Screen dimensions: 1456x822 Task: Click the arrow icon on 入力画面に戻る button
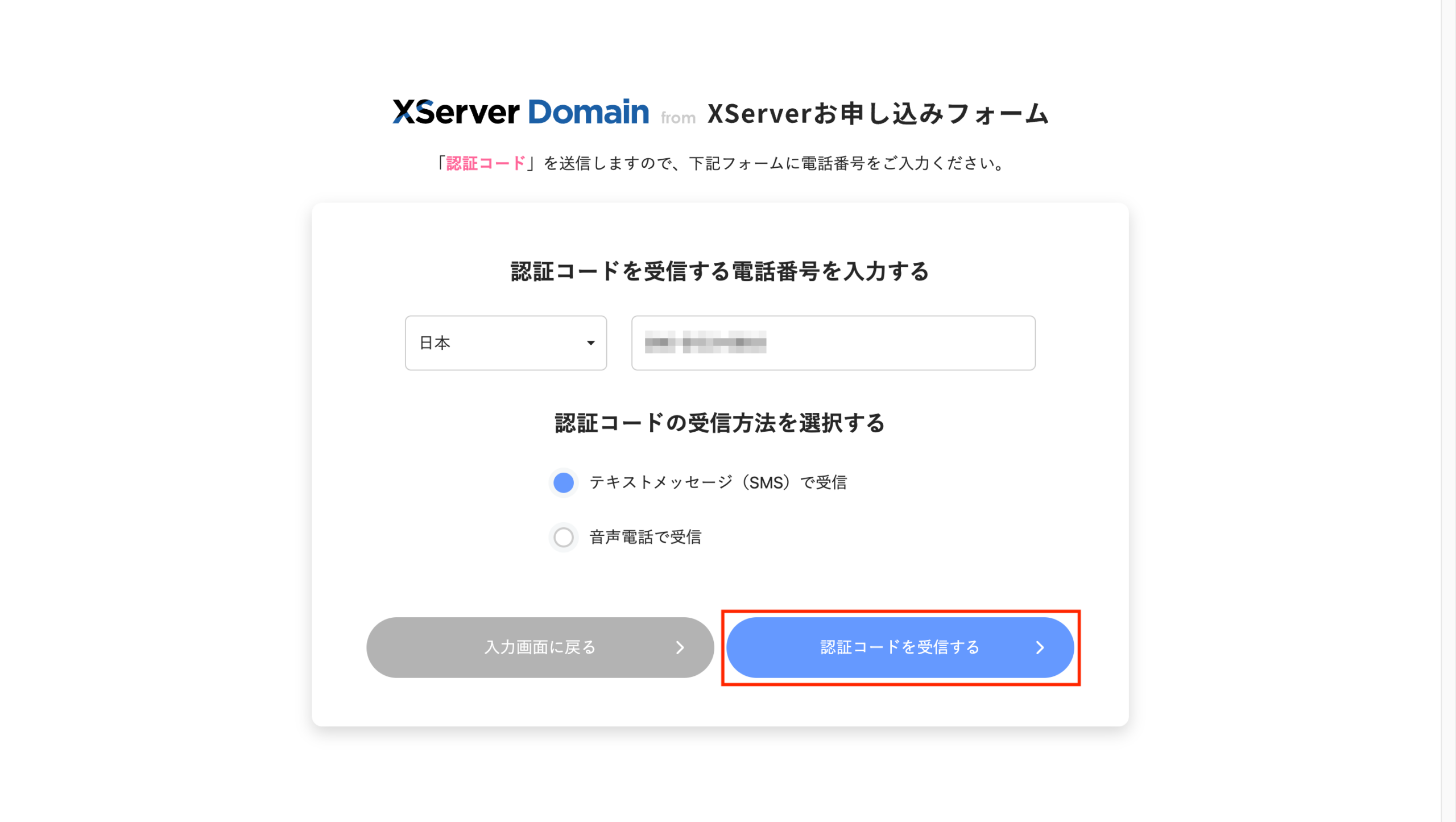coord(680,647)
